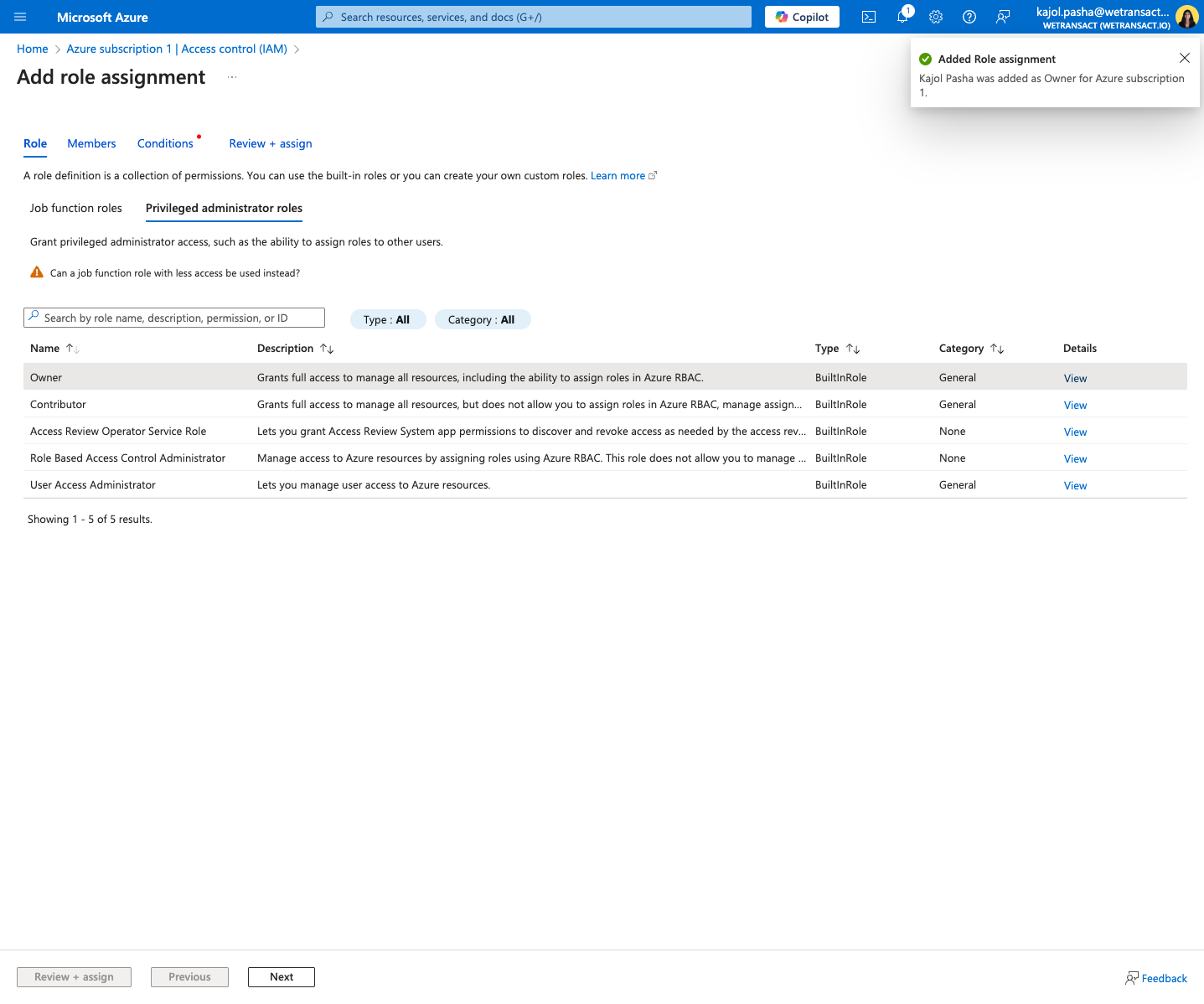Open the Category : All filter
The image size is (1204, 1004).
[x=482, y=319]
